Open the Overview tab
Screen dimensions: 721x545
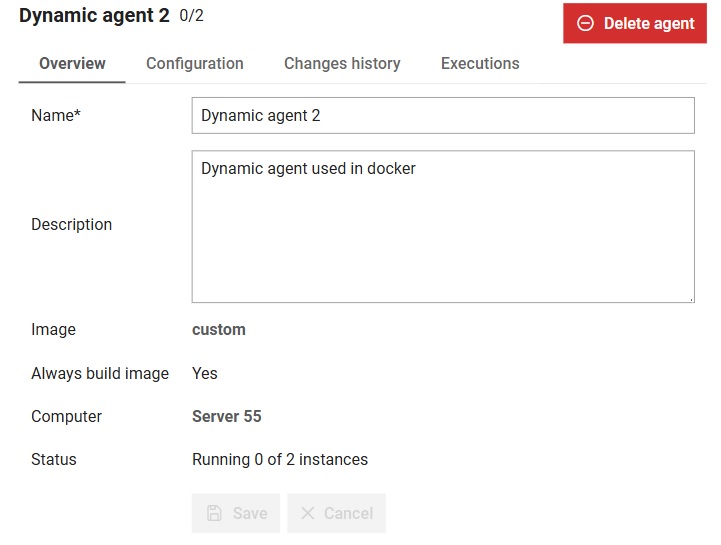(x=72, y=63)
